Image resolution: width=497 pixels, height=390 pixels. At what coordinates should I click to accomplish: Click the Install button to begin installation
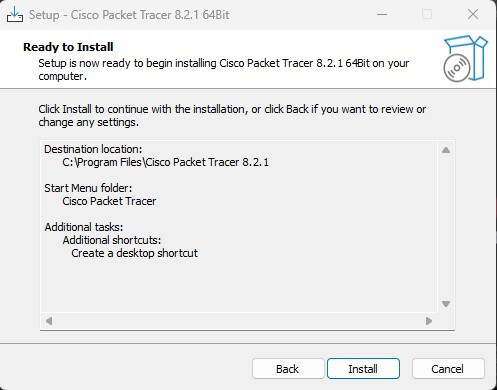click(363, 369)
